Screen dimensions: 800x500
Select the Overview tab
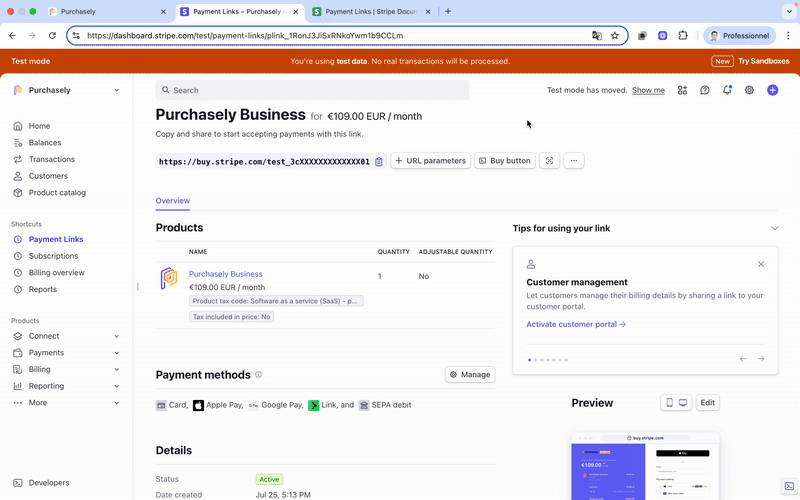click(x=172, y=201)
